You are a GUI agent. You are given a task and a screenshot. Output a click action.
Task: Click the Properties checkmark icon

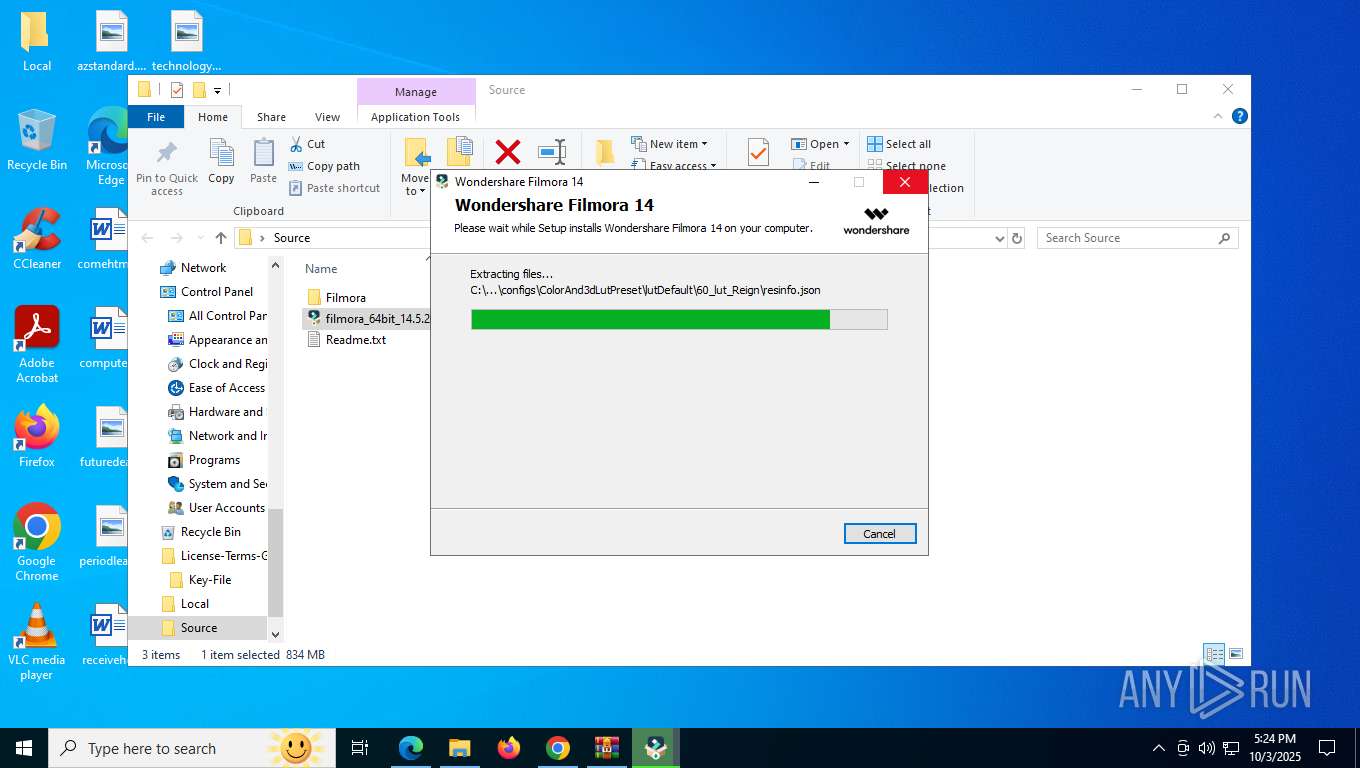click(x=758, y=153)
